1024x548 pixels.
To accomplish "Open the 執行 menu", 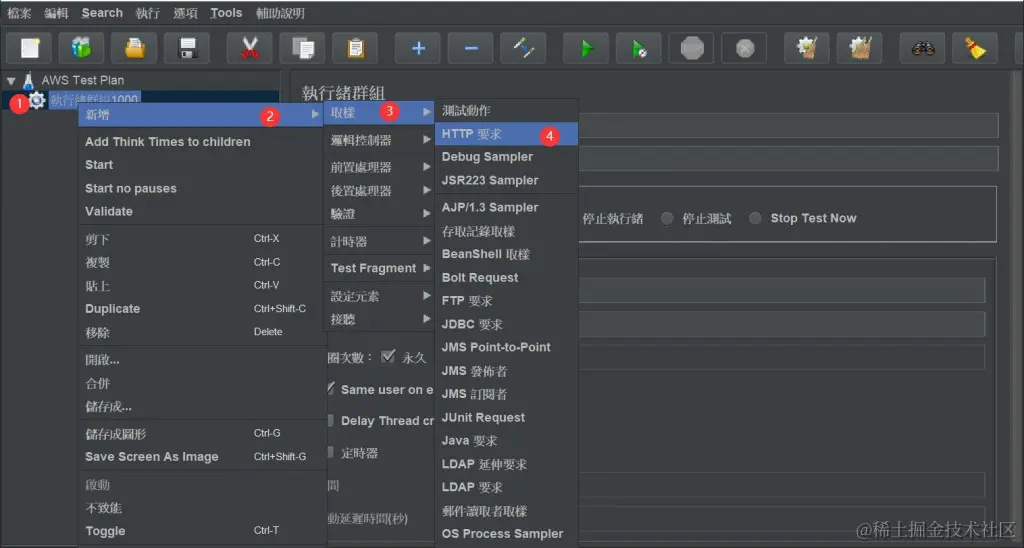I will coord(148,13).
